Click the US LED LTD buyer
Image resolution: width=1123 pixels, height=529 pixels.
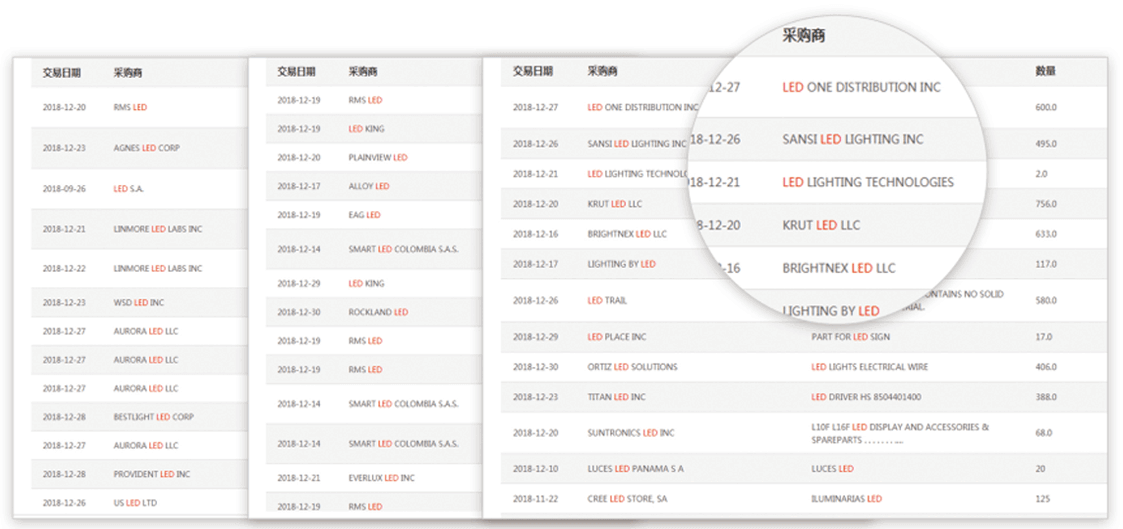(x=135, y=503)
